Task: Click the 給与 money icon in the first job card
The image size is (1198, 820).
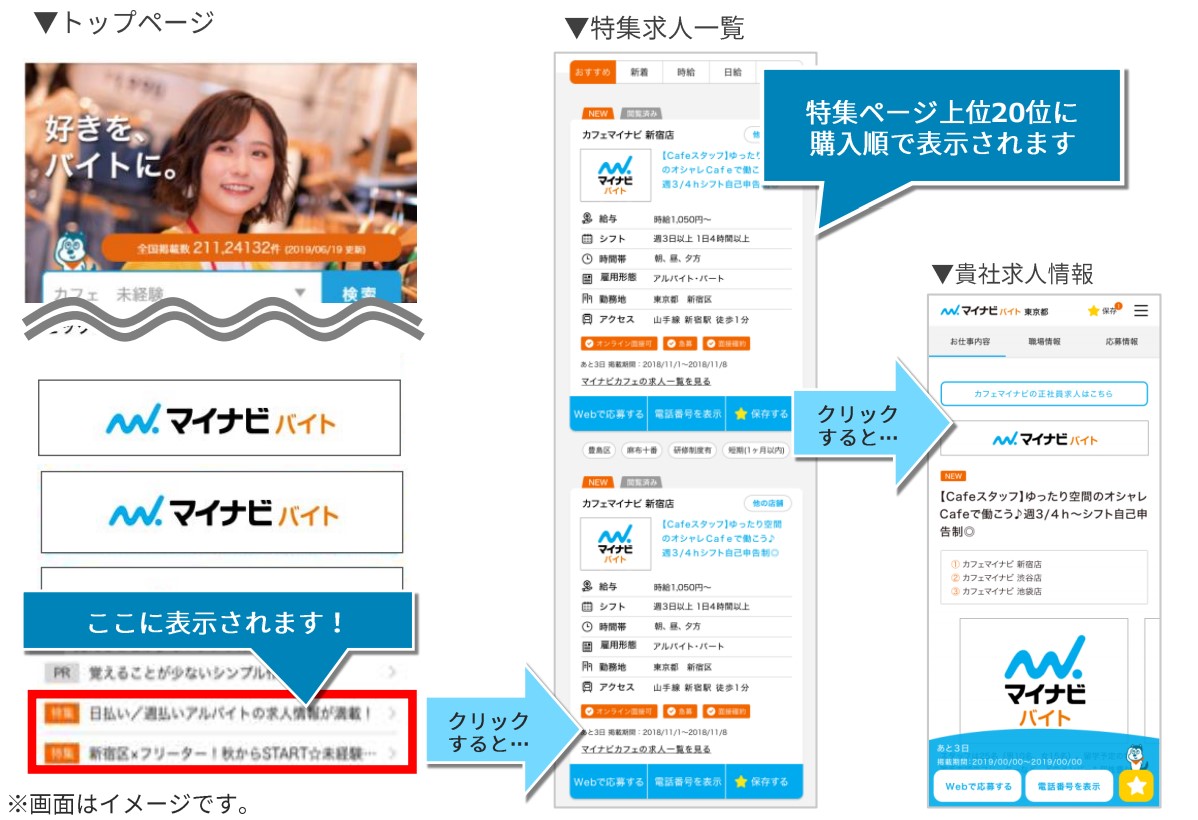Action: tap(587, 219)
